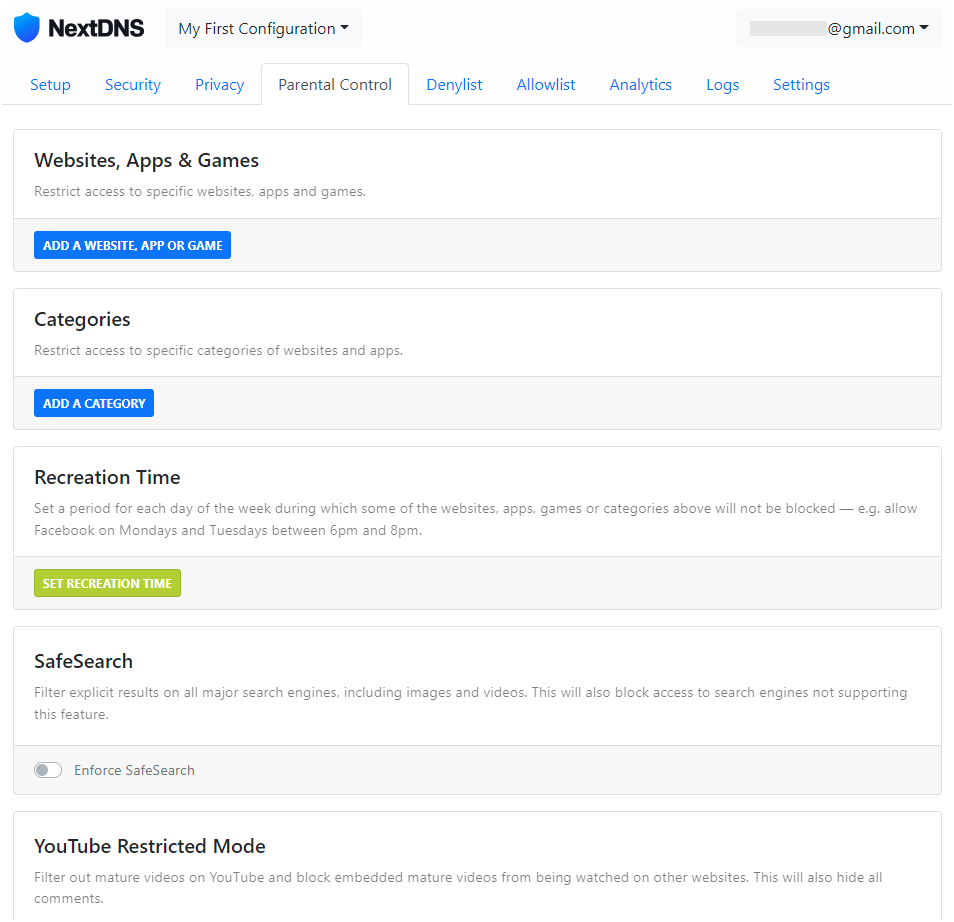This screenshot has height=922, width=954.
Task: Click the Websites, Apps & Games heading
Action: [146, 160]
